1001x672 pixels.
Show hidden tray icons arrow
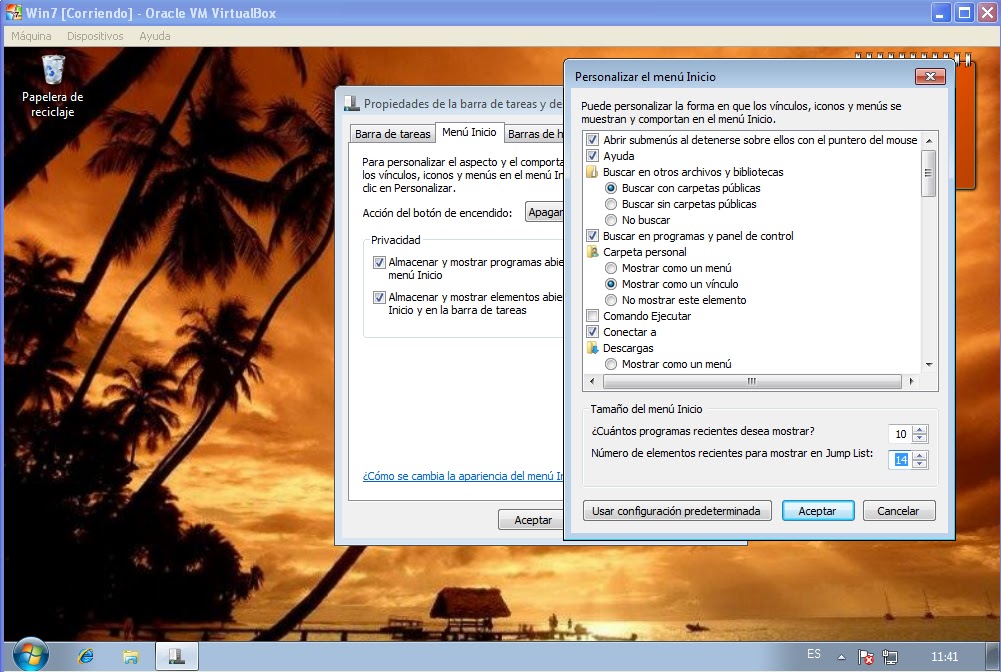[841, 657]
